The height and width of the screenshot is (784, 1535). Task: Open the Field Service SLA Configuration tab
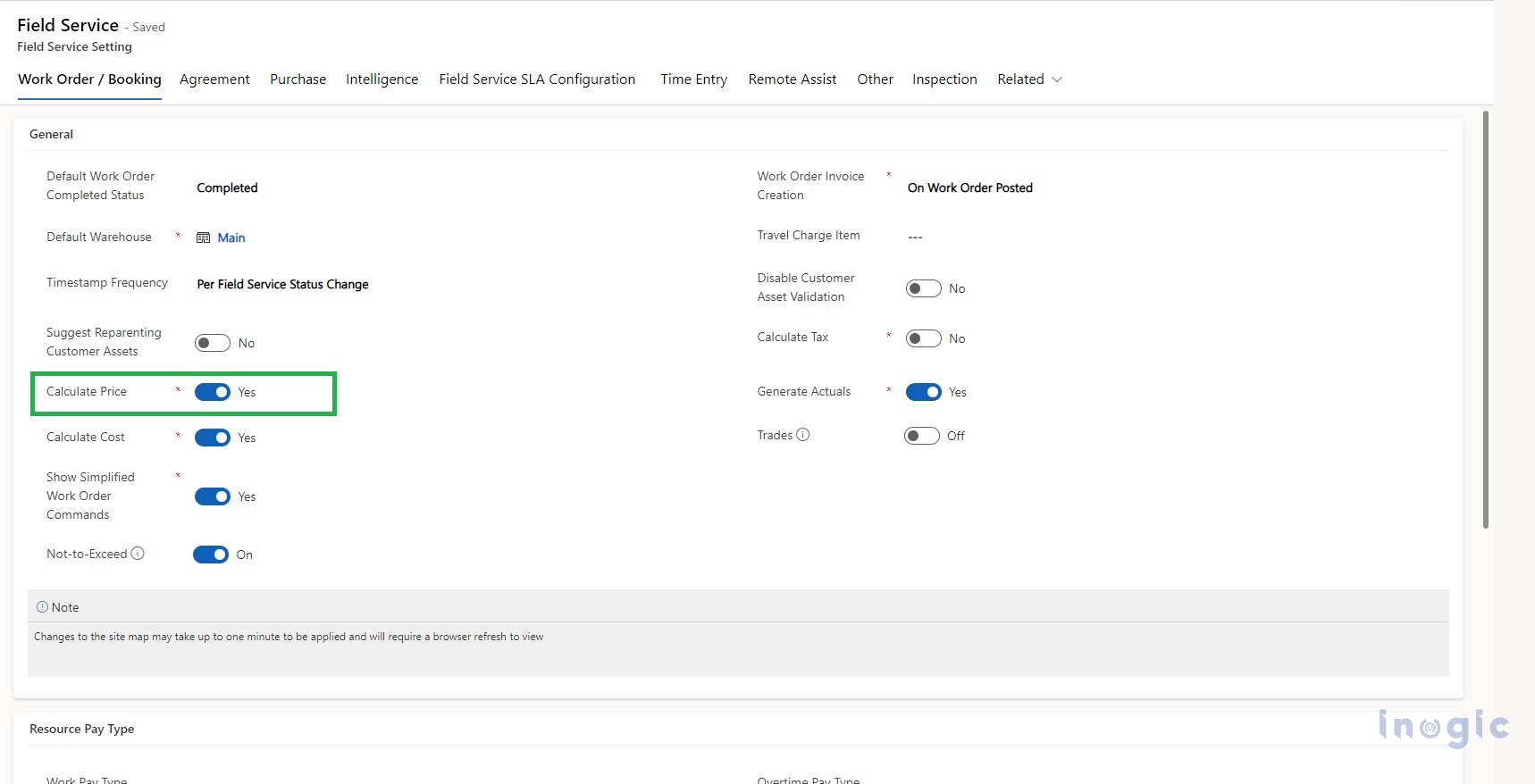coord(537,79)
